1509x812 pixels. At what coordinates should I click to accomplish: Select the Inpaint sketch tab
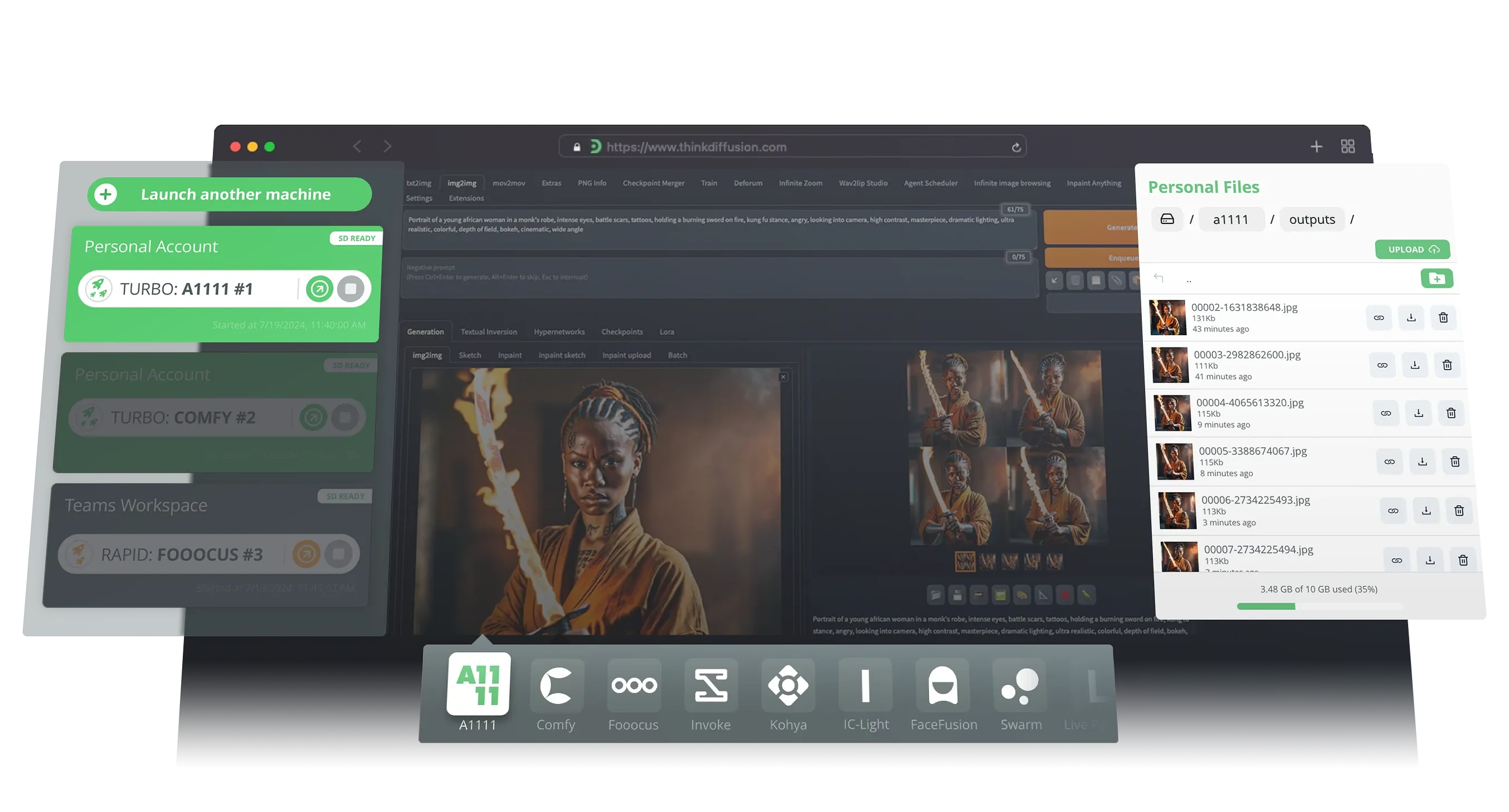pyautogui.click(x=562, y=355)
